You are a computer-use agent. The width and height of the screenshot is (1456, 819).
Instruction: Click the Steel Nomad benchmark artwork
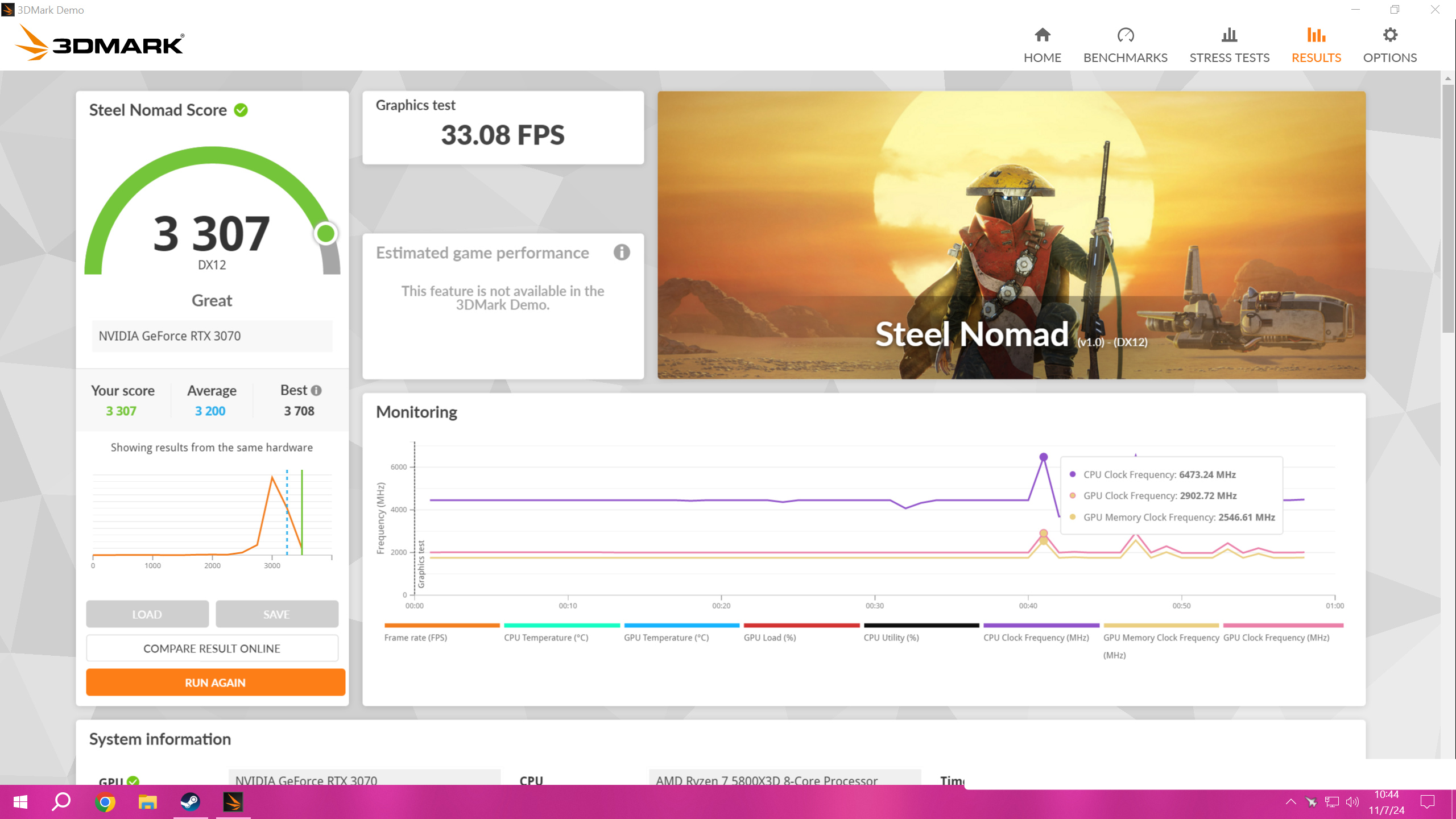[1011, 235]
